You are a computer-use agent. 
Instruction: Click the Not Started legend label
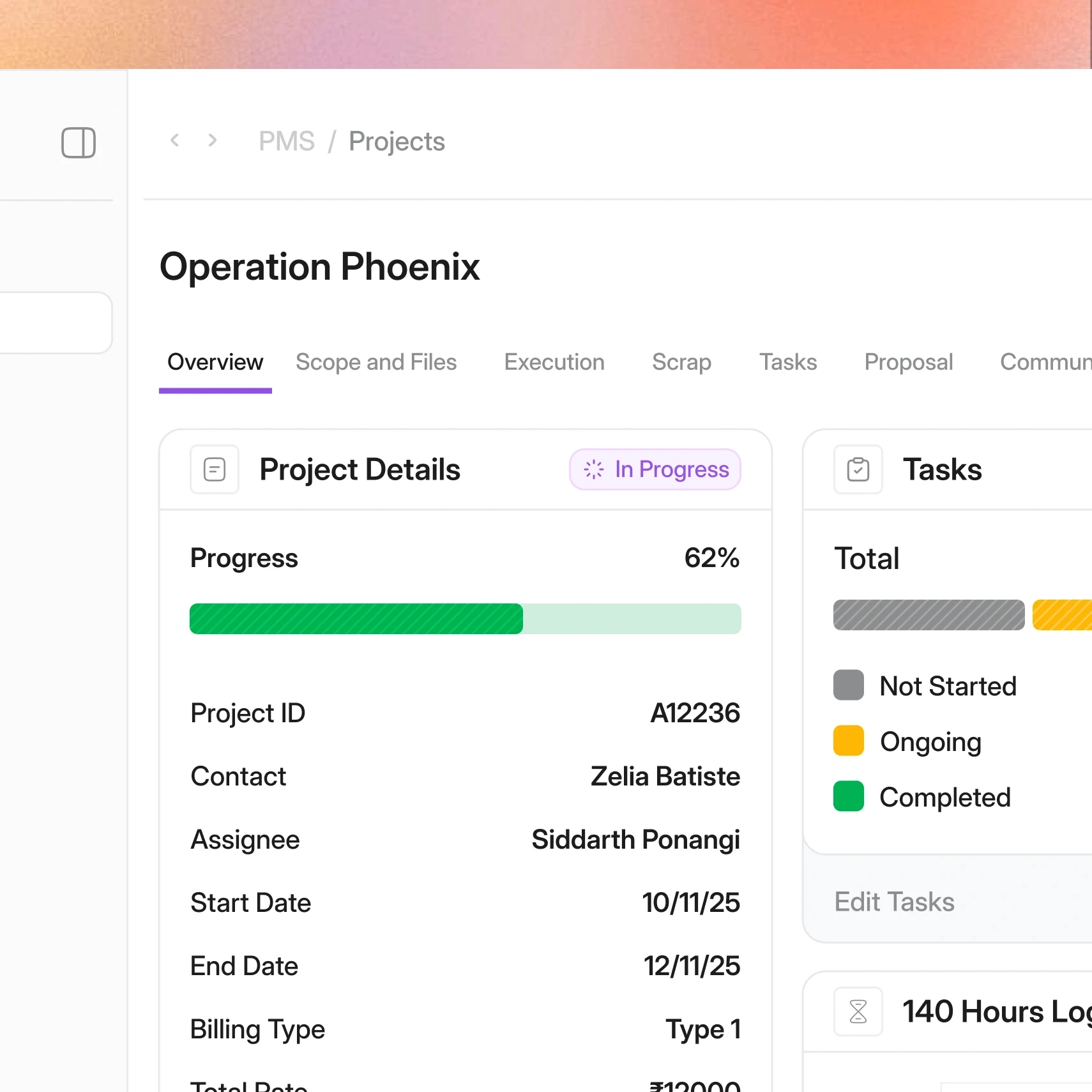click(948, 686)
